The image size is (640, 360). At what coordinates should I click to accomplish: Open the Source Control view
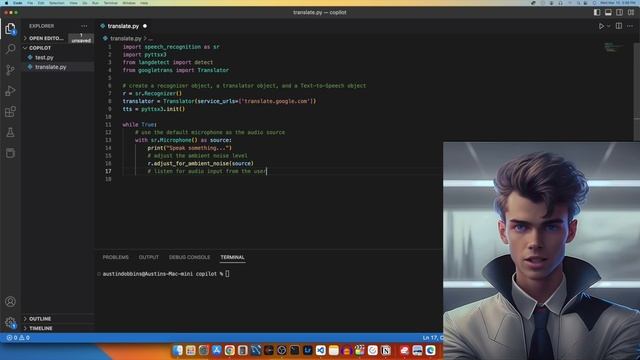click(x=10, y=70)
